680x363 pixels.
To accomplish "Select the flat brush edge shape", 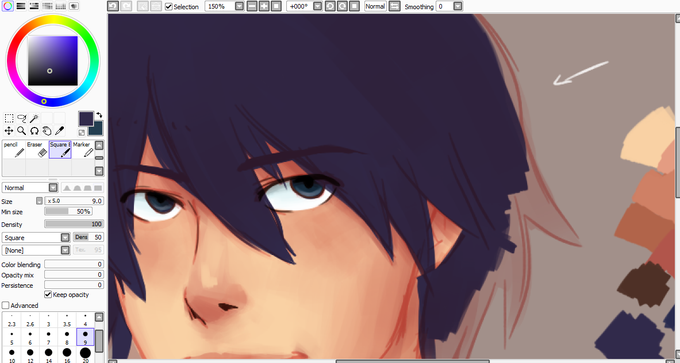I will [x=98, y=188].
